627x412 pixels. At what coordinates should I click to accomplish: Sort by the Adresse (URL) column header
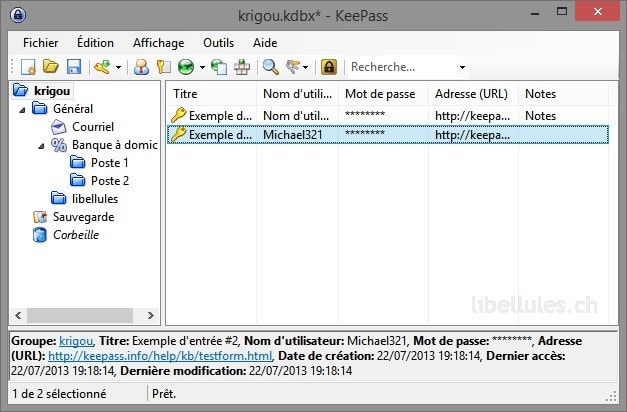tap(473, 94)
